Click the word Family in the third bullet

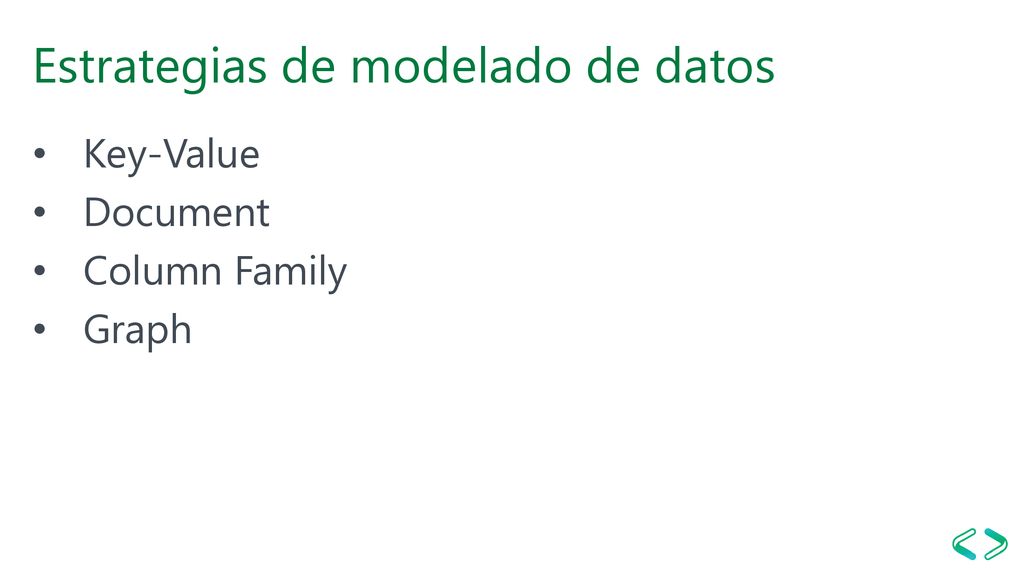(291, 272)
